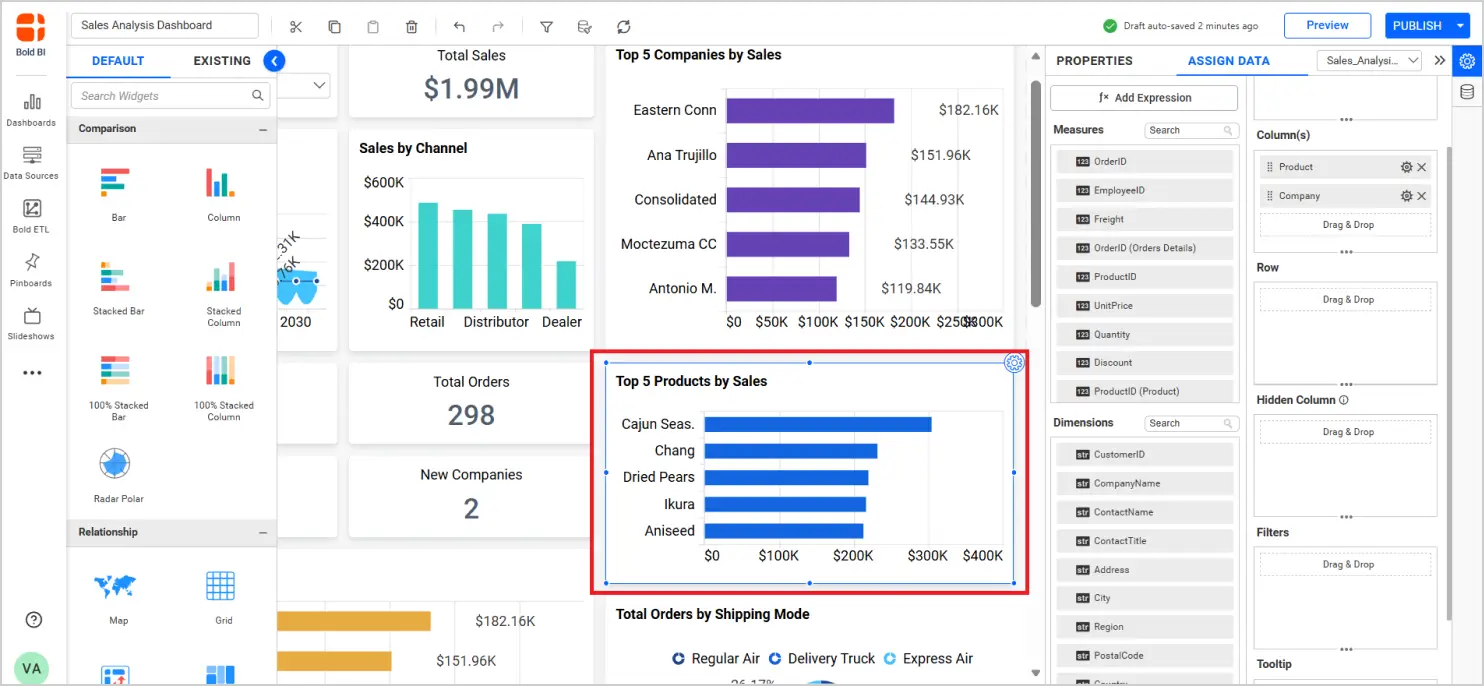Open the VA user avatar menu

[31, 667]
